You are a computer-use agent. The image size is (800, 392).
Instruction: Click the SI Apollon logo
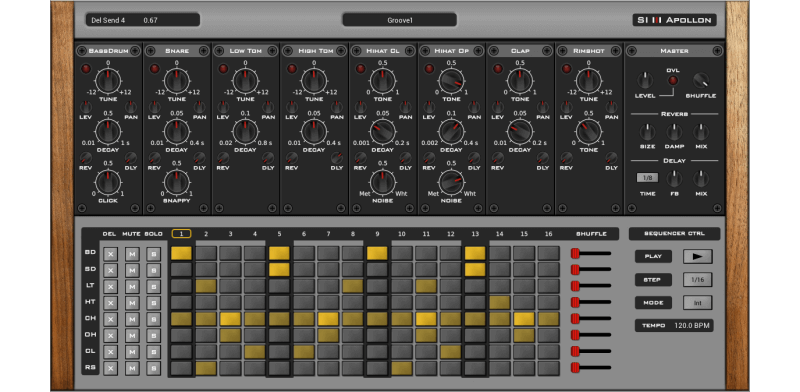click(x=674, y=20)
